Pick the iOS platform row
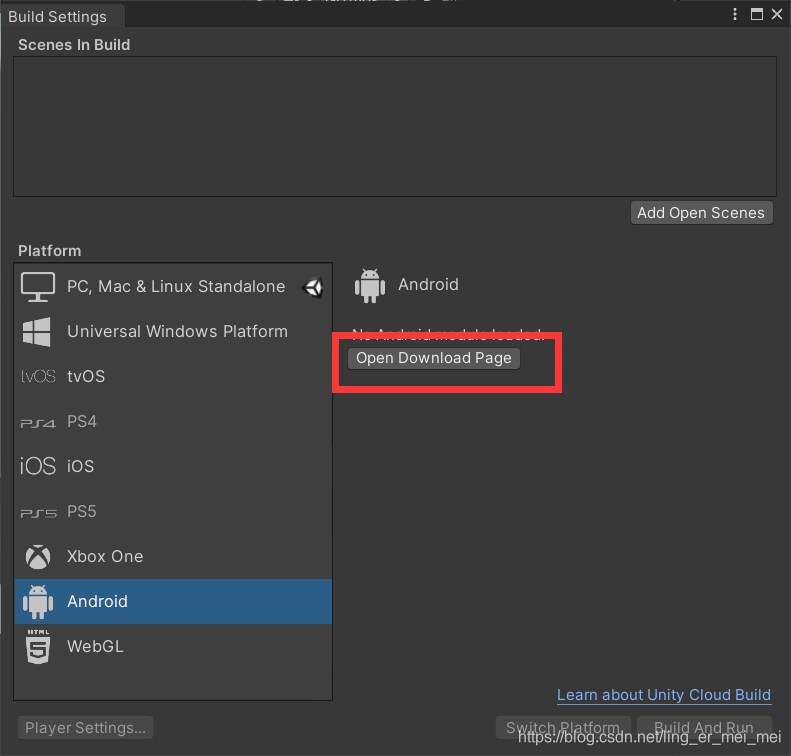Screen dimensions: 791x756 (x=173, y=466)
